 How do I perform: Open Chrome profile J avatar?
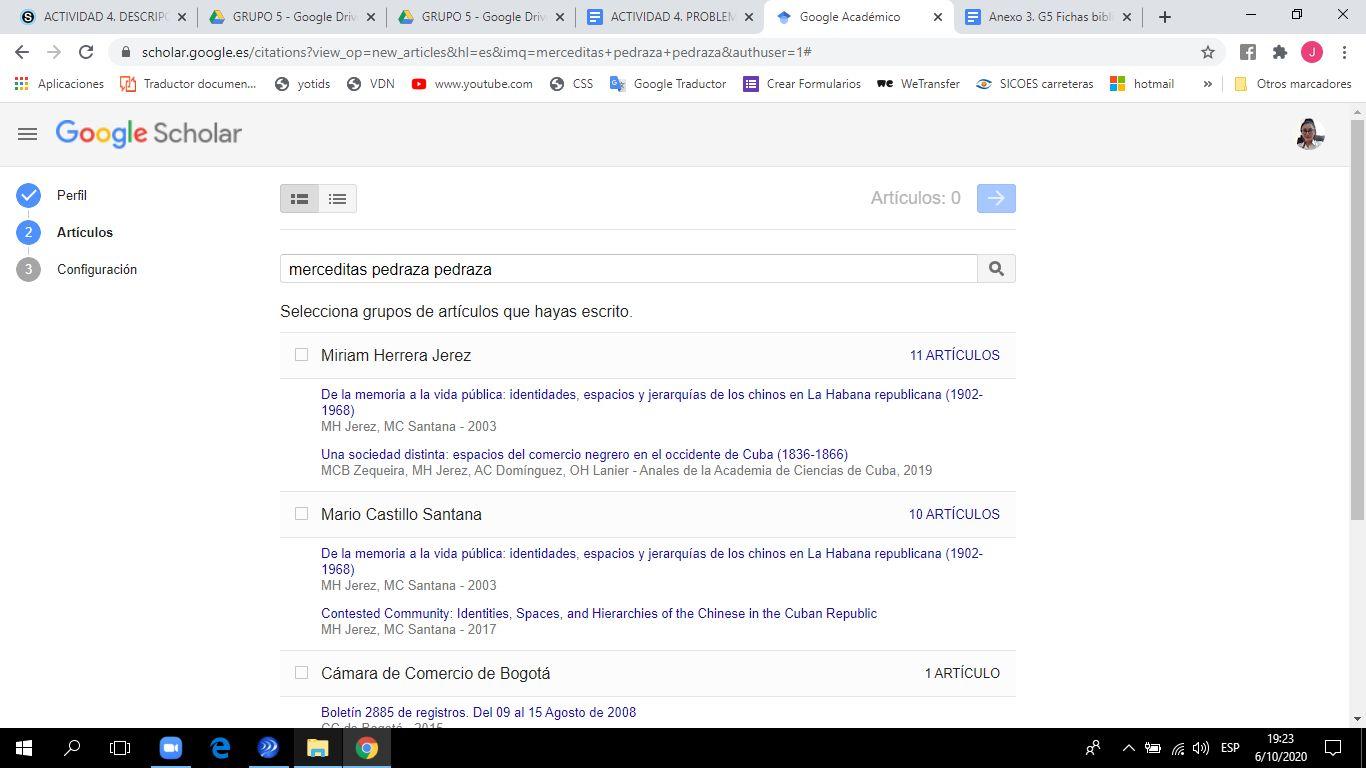tap(1312, 52)
